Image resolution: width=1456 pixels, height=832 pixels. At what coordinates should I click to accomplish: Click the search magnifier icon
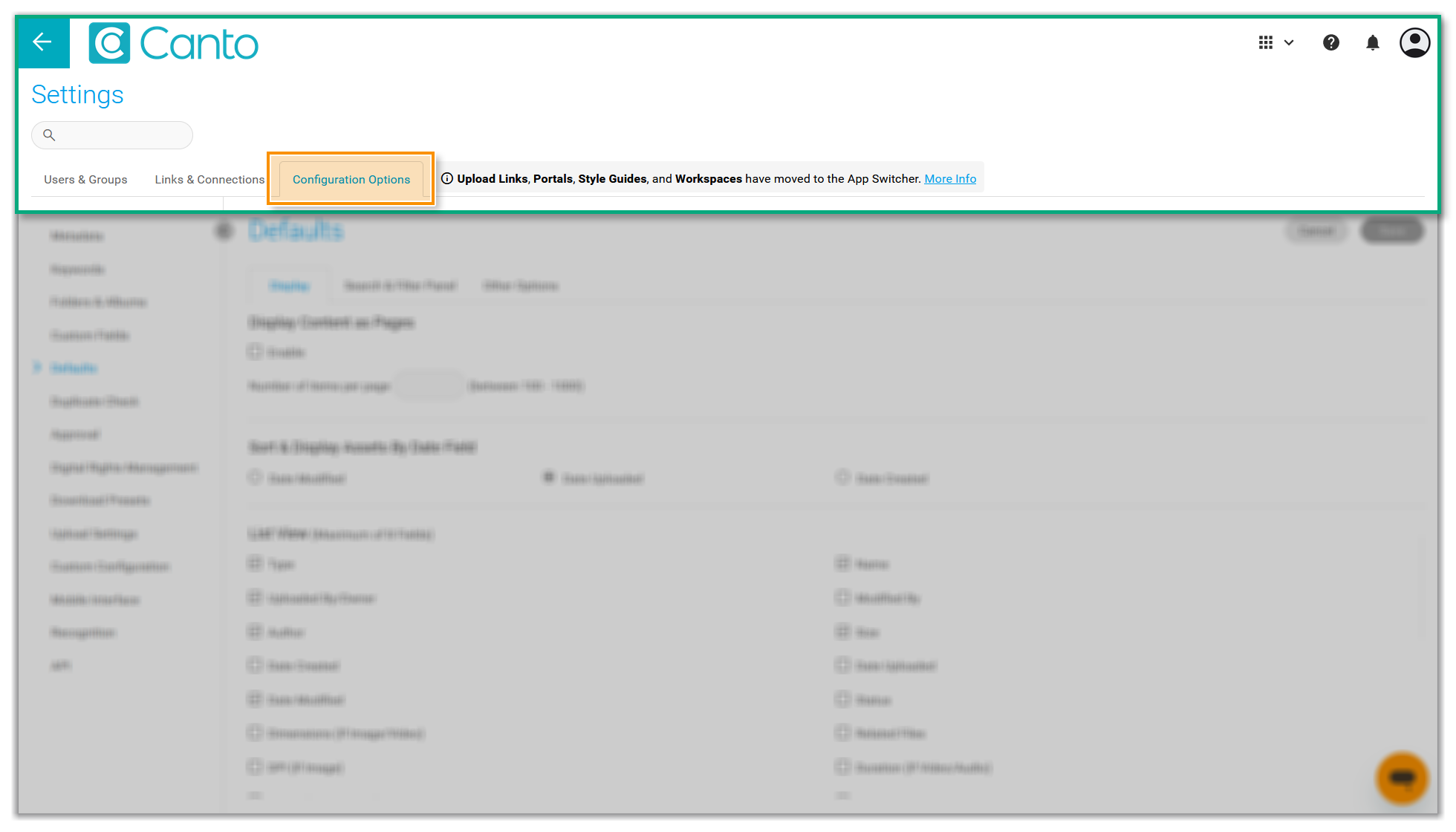click(49, 135)
